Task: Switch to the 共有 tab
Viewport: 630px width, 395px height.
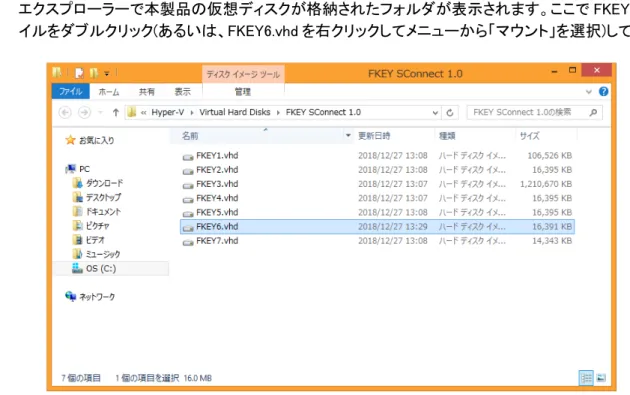Action: tap(147, 92)
